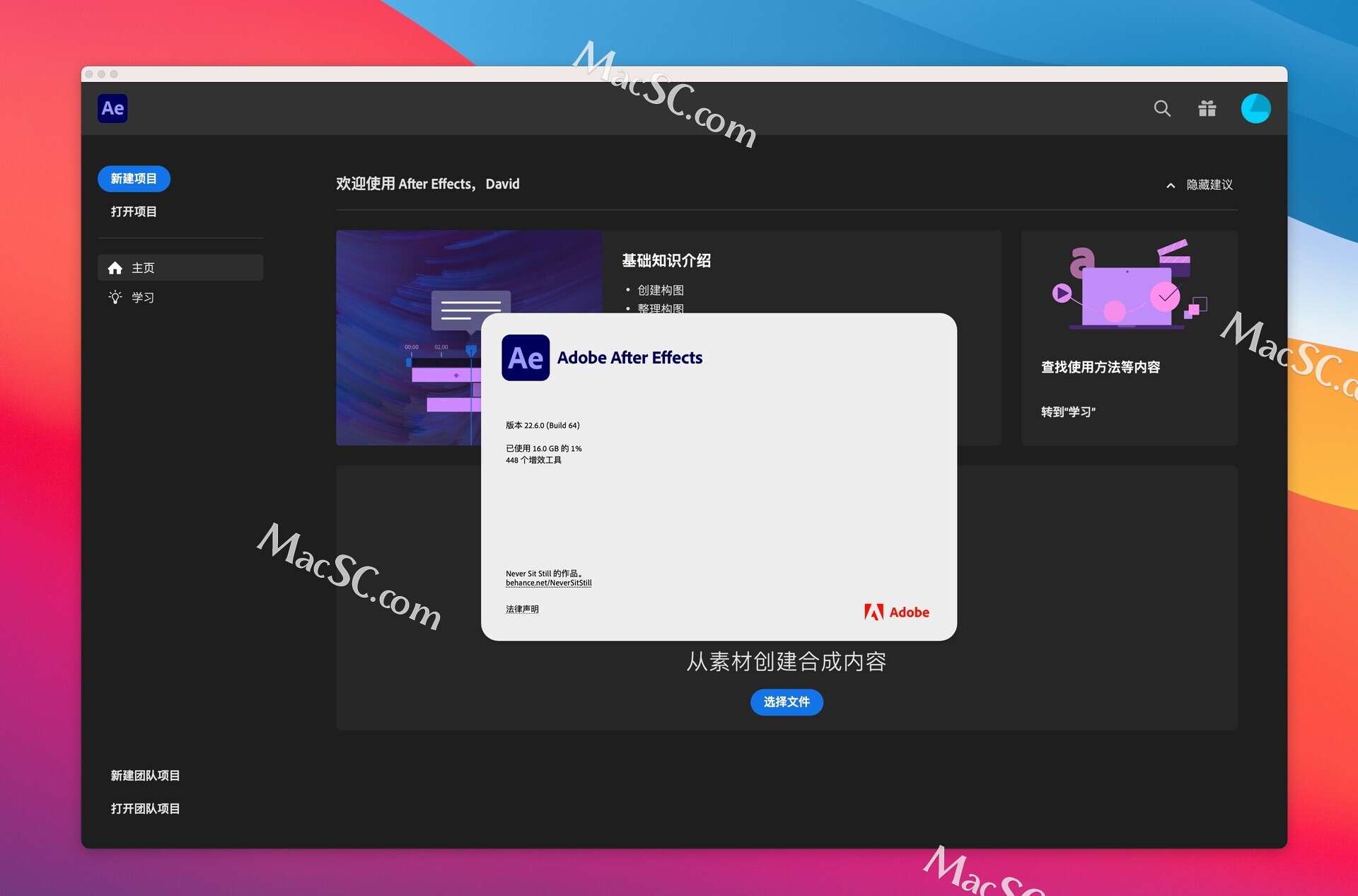Click the welcome heading with David
This screenshot has width=1358, height=896.
[x=428, y=184]
